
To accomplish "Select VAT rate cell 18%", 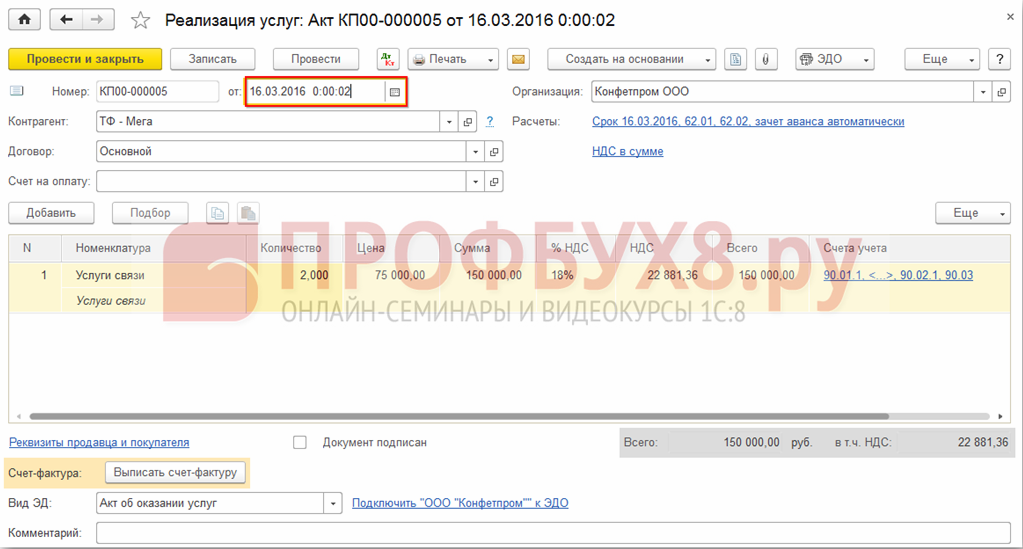I will click(575, 275).
